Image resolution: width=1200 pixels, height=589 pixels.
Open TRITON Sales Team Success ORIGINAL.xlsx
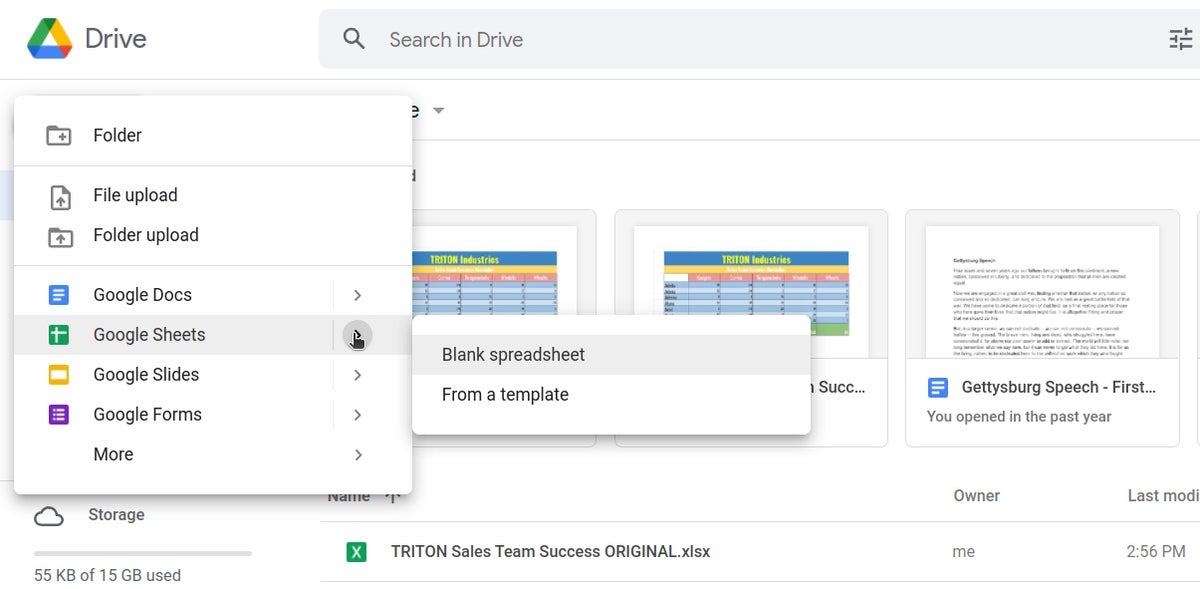(550, 551)
